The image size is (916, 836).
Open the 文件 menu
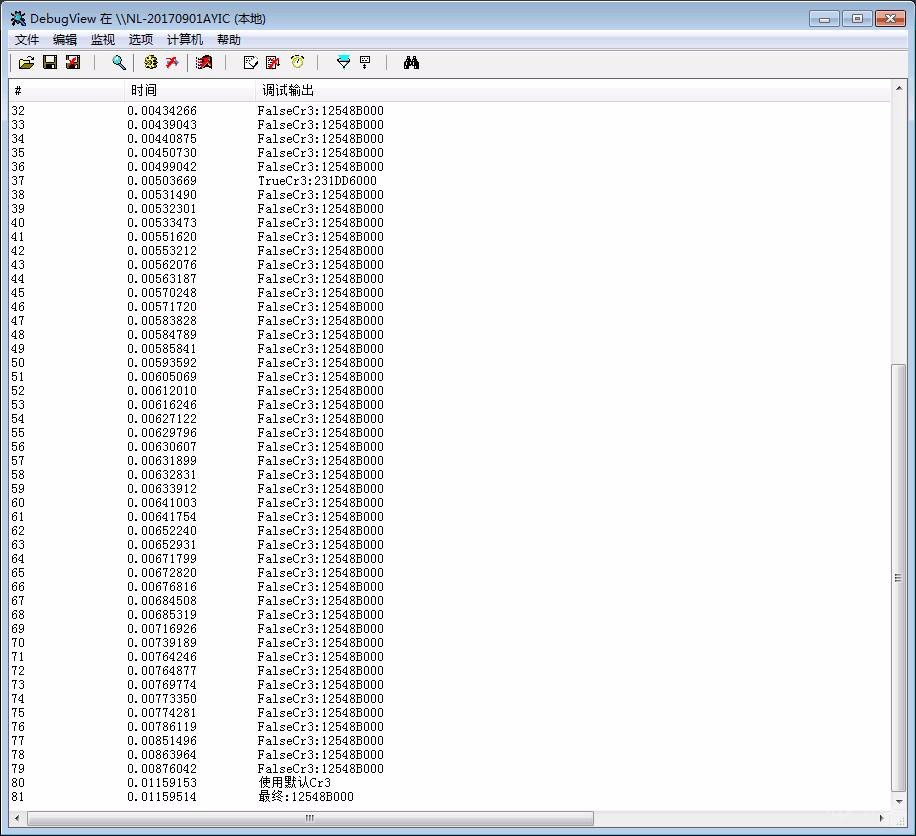pyautogui.click(x=27, y=40)
